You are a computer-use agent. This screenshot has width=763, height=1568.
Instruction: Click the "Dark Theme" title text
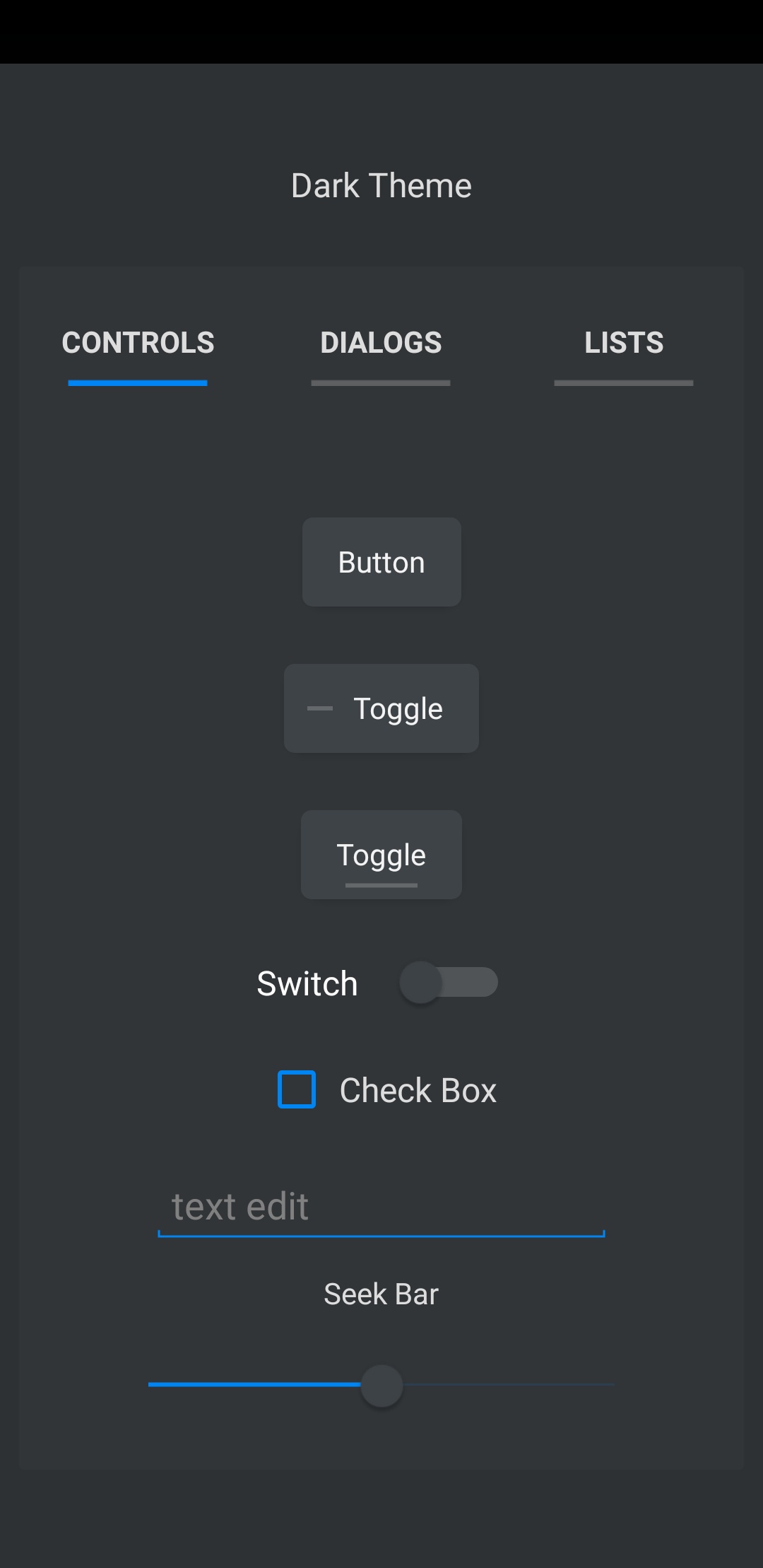click(x=381, y=186)
